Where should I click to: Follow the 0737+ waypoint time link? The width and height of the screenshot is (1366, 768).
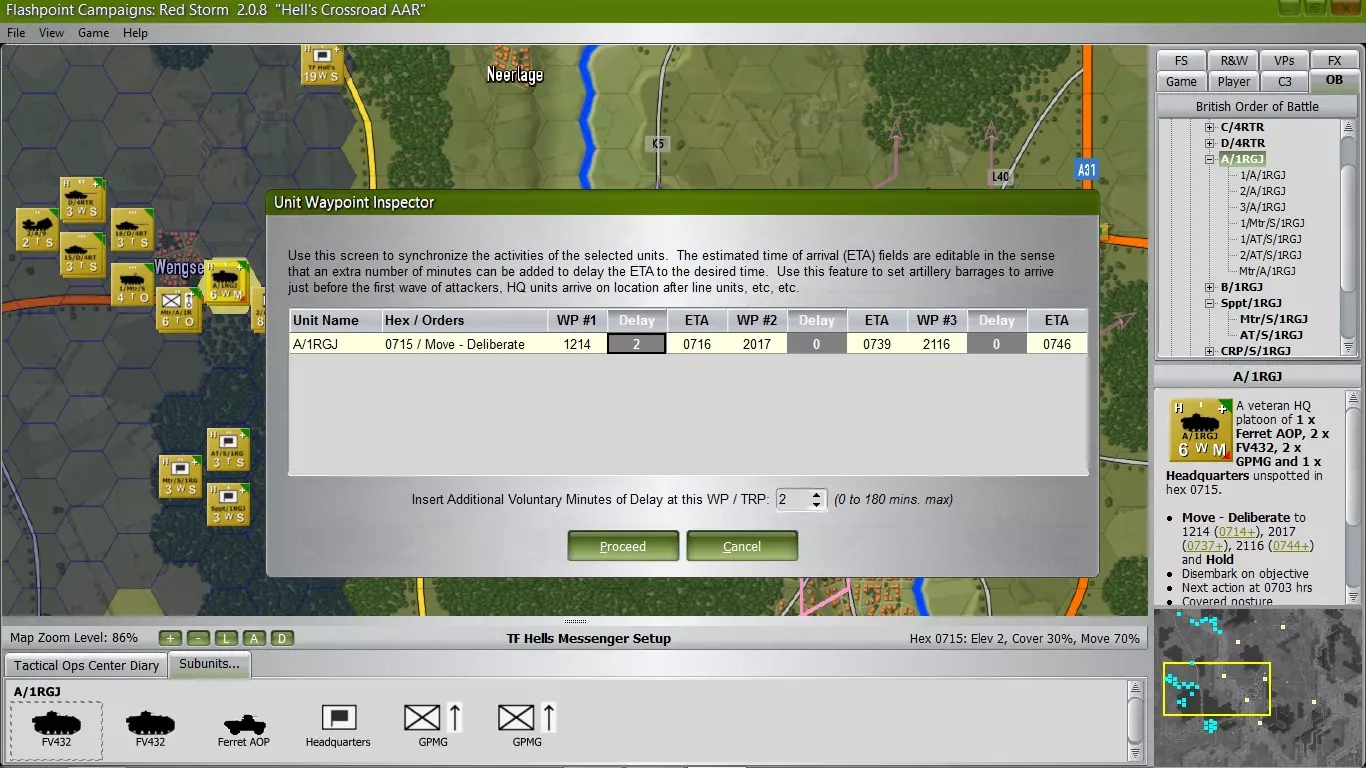[1205, 546]
